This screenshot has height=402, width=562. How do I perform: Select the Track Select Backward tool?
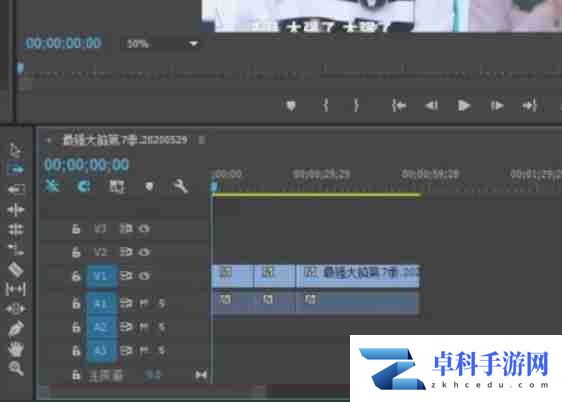pyautogui.click(x=16, y=190)
